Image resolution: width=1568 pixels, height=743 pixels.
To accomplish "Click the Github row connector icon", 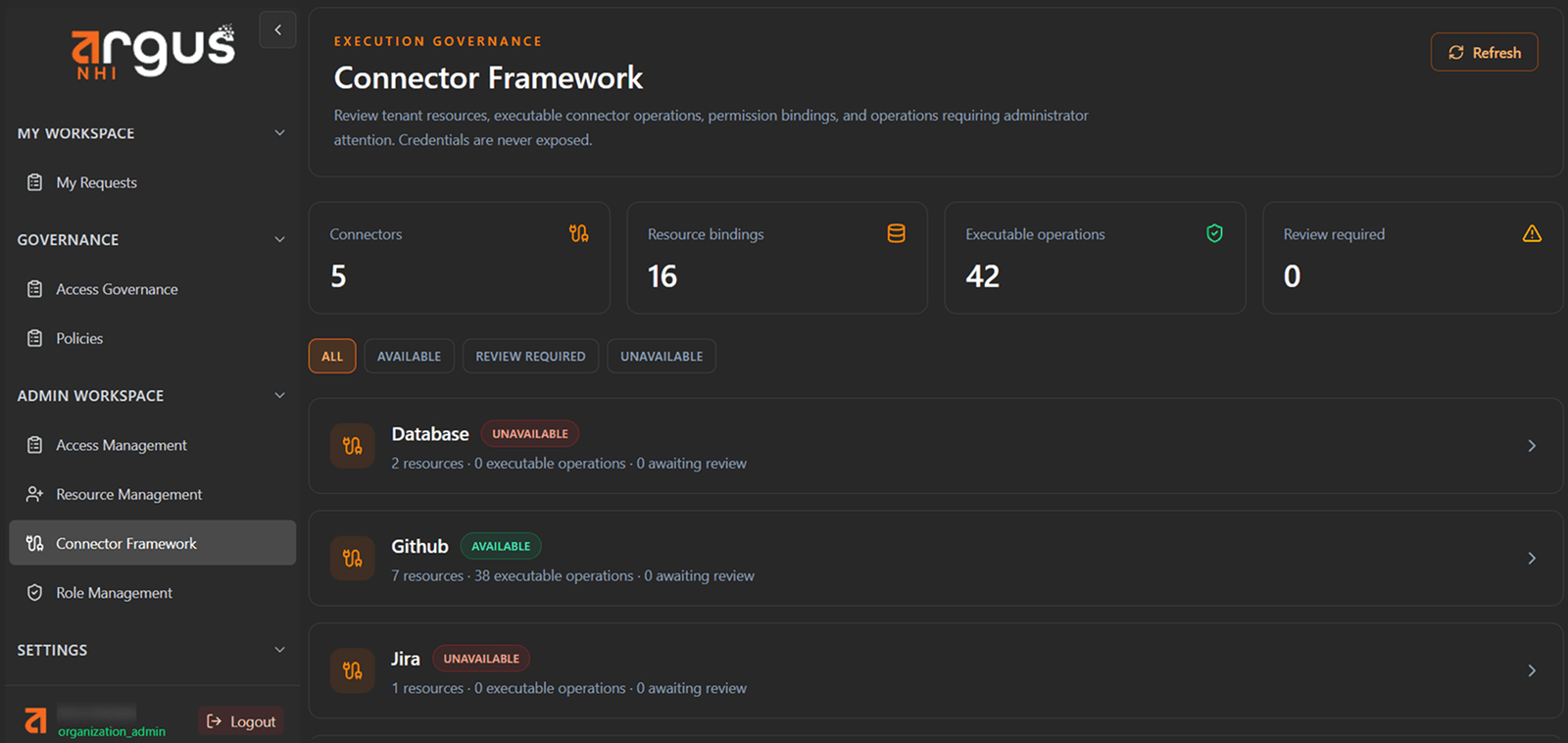I will click(x=353, y=559).
